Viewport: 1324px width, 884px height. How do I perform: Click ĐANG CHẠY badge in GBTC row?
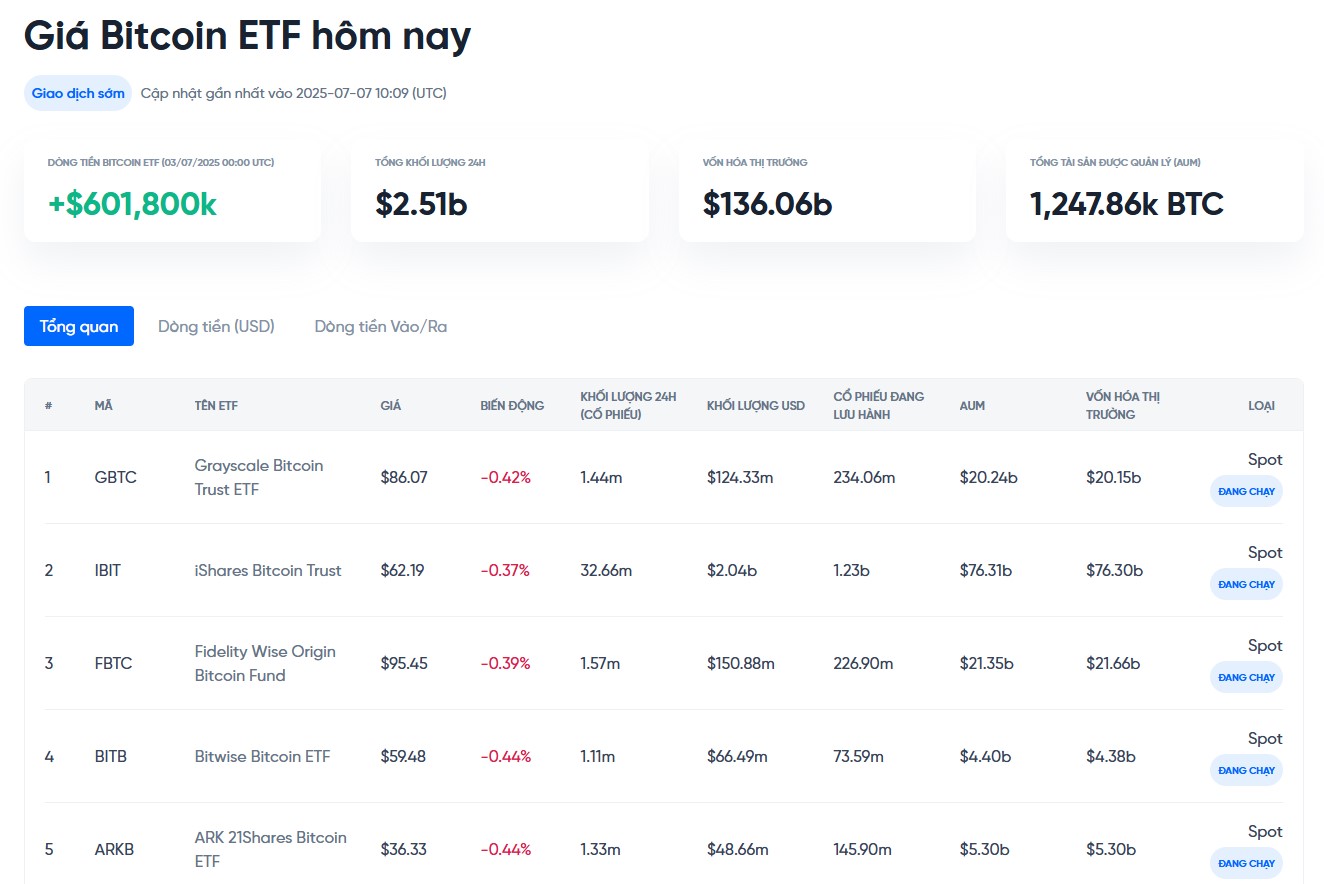pyautogui.click(x=1246, y=492)
